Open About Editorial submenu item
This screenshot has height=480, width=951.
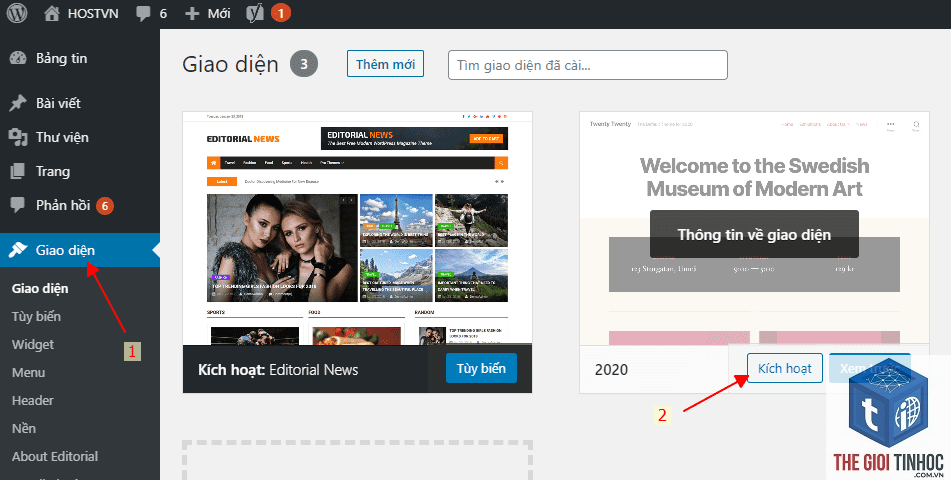55,456
